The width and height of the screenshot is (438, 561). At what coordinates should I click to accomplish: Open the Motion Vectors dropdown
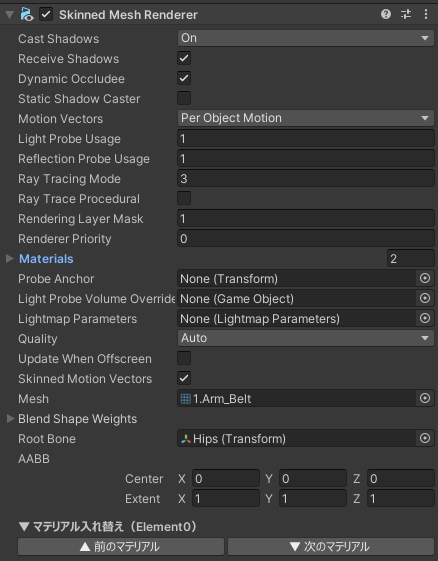pyautogui.click(x=306, y=118)
